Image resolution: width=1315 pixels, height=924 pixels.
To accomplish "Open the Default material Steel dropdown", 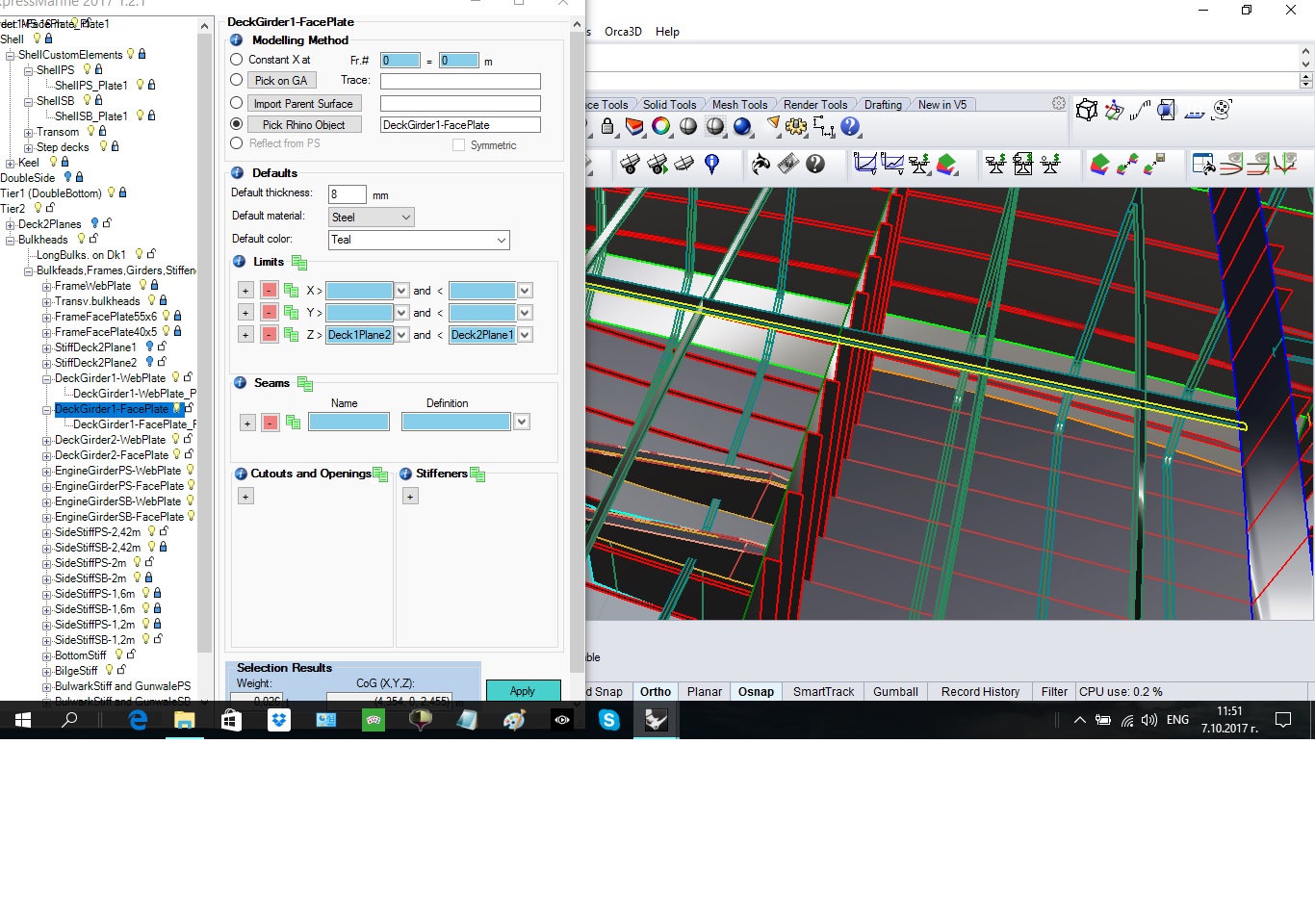I will (372, 218).
